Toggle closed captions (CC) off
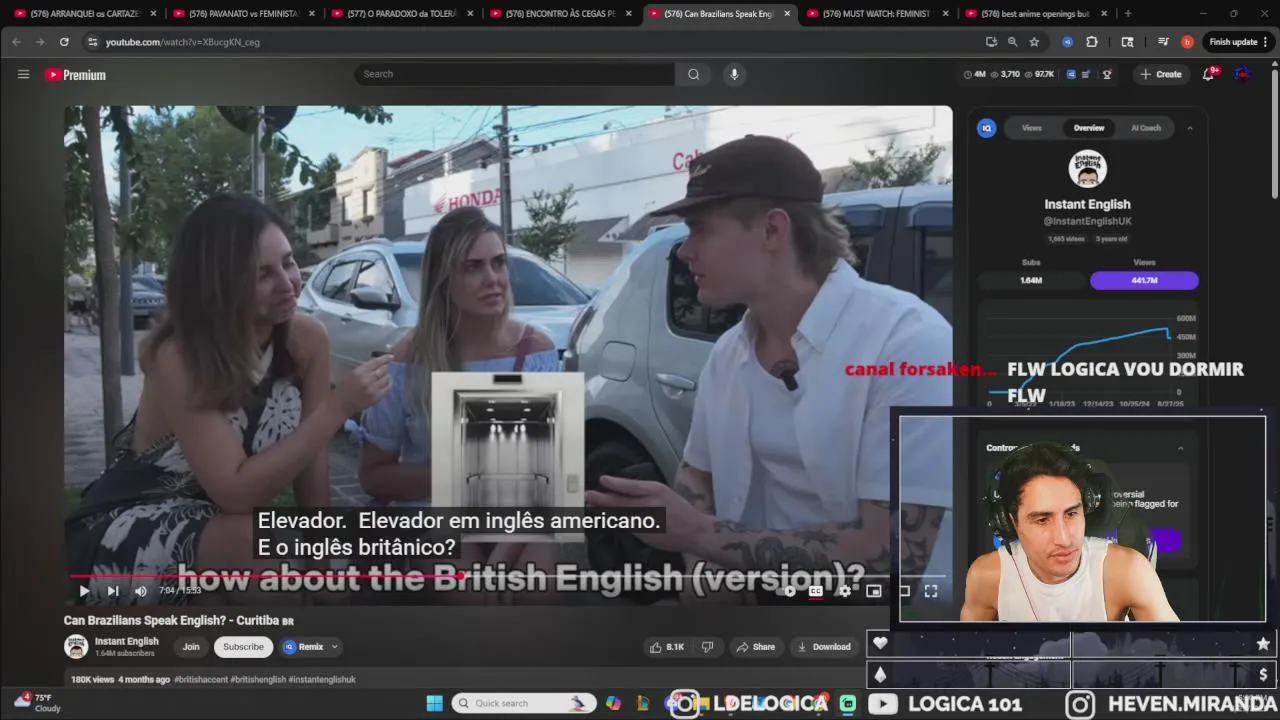The width and height of the screenshot is (1280, 720). [816, 591]
